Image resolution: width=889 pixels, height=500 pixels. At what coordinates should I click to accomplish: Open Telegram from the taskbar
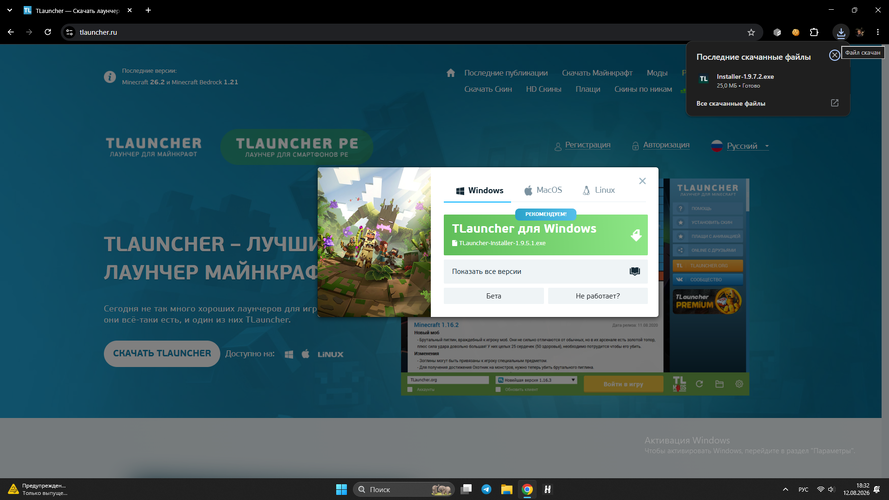(x=486, y=489)
